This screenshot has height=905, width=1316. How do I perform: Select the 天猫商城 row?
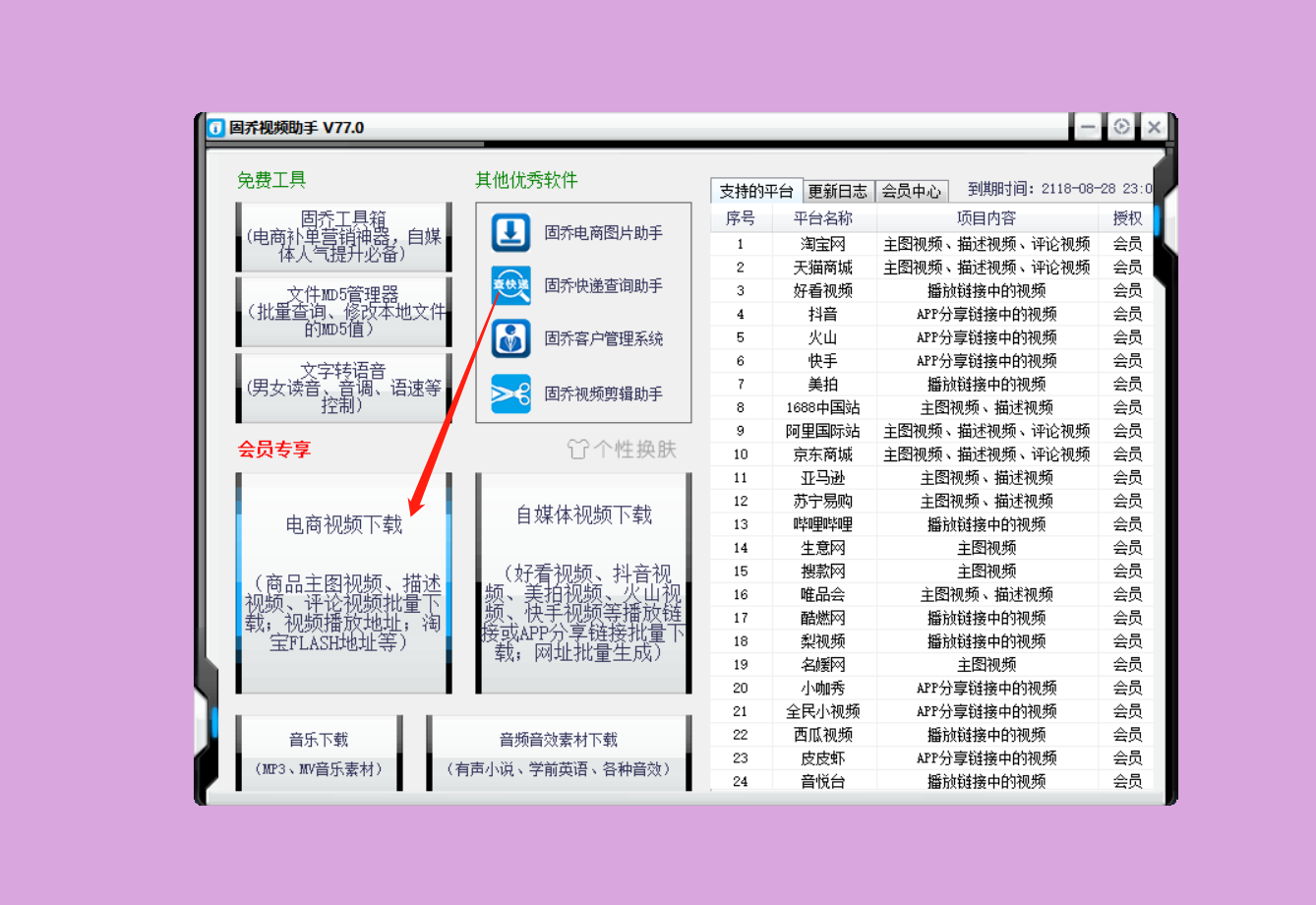931,268
